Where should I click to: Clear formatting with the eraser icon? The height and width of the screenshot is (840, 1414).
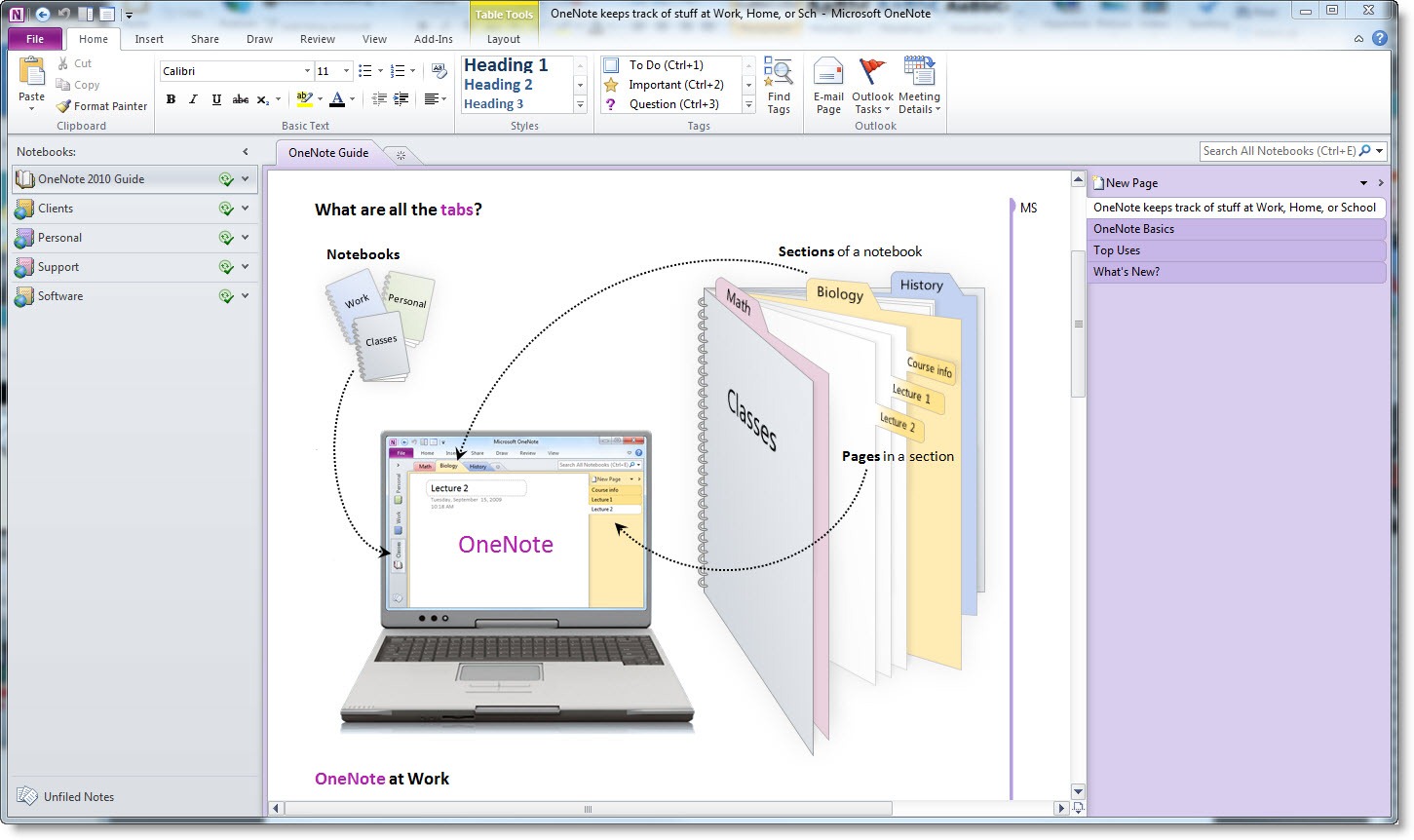click(x=439, y=70)
